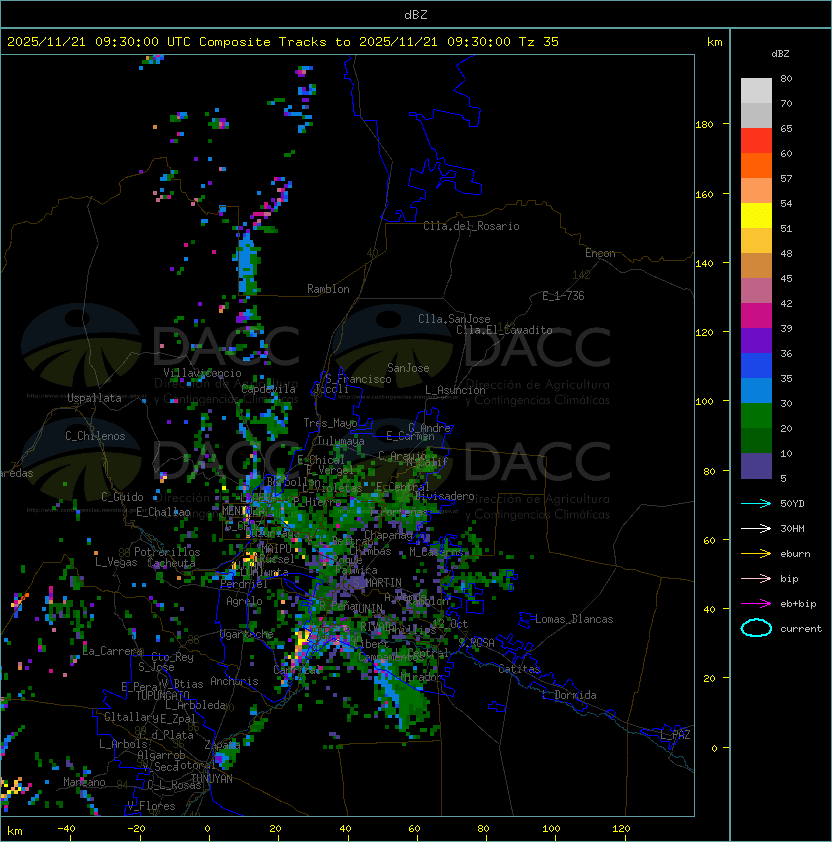
Task: Click the '54' value on the dBZ scale
Action: click(x=786, y=204)
